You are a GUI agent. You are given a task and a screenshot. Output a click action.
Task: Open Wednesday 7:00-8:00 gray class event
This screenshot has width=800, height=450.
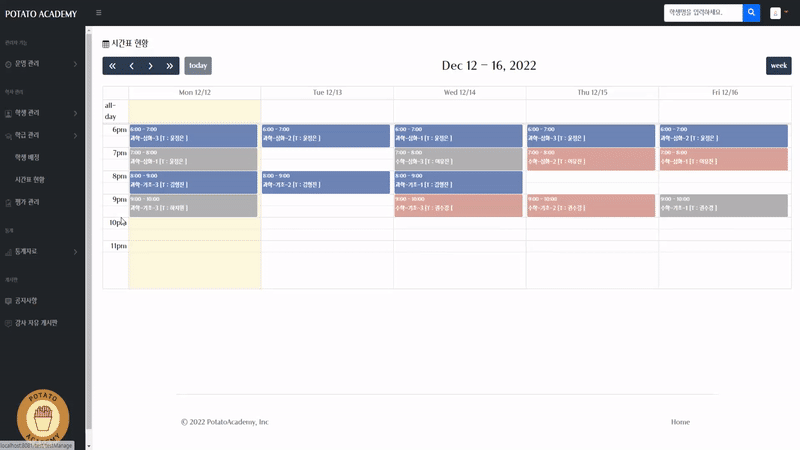(459, 159)
